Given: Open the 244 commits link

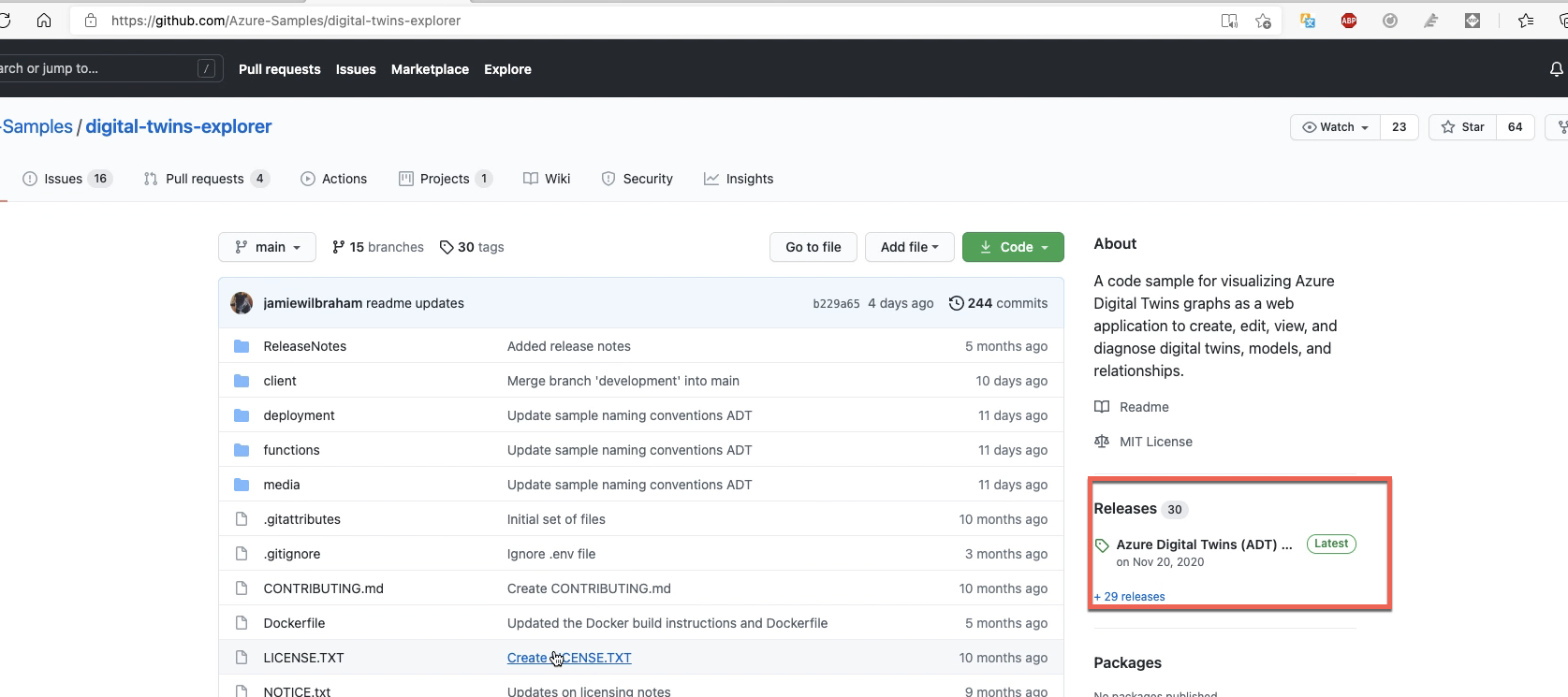Looking at the screenshot, I should click(x=998, y=303).
